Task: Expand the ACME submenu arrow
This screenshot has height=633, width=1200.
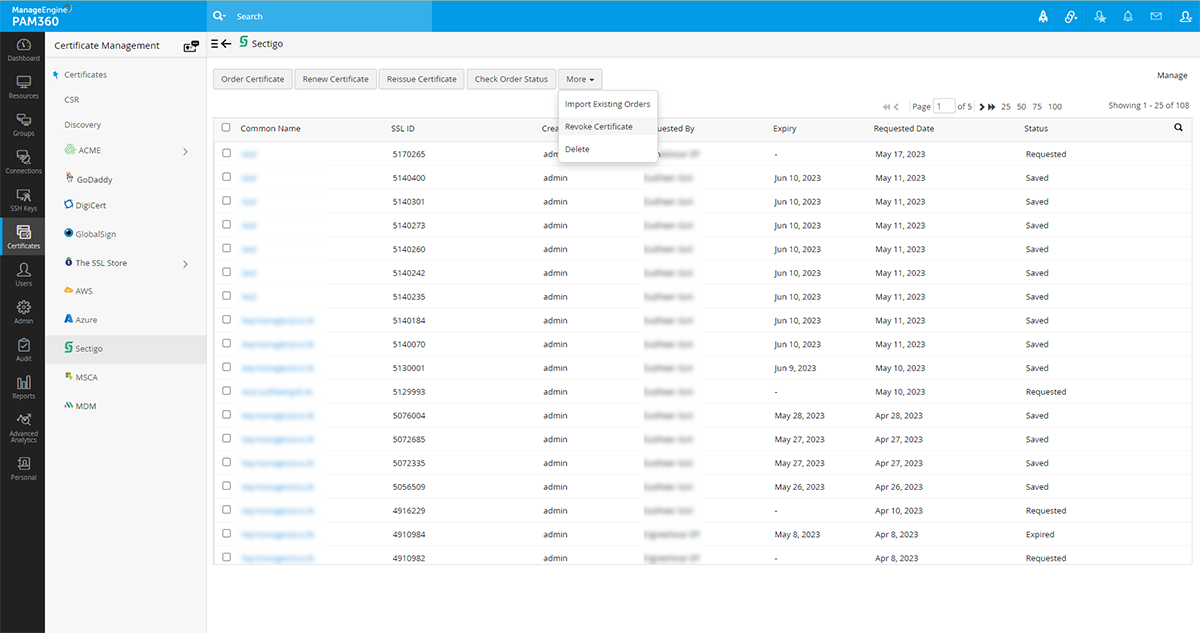Action: [x=186, y=151]
